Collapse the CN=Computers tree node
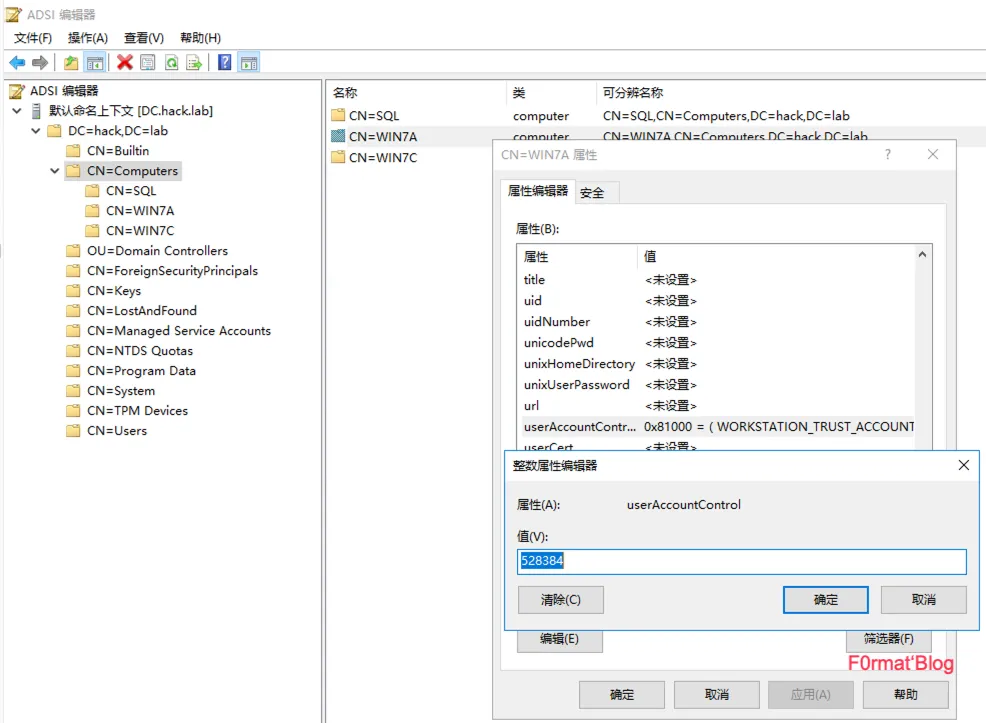The image size is (986, 723). pyautogui.click(x=55, y=171)
